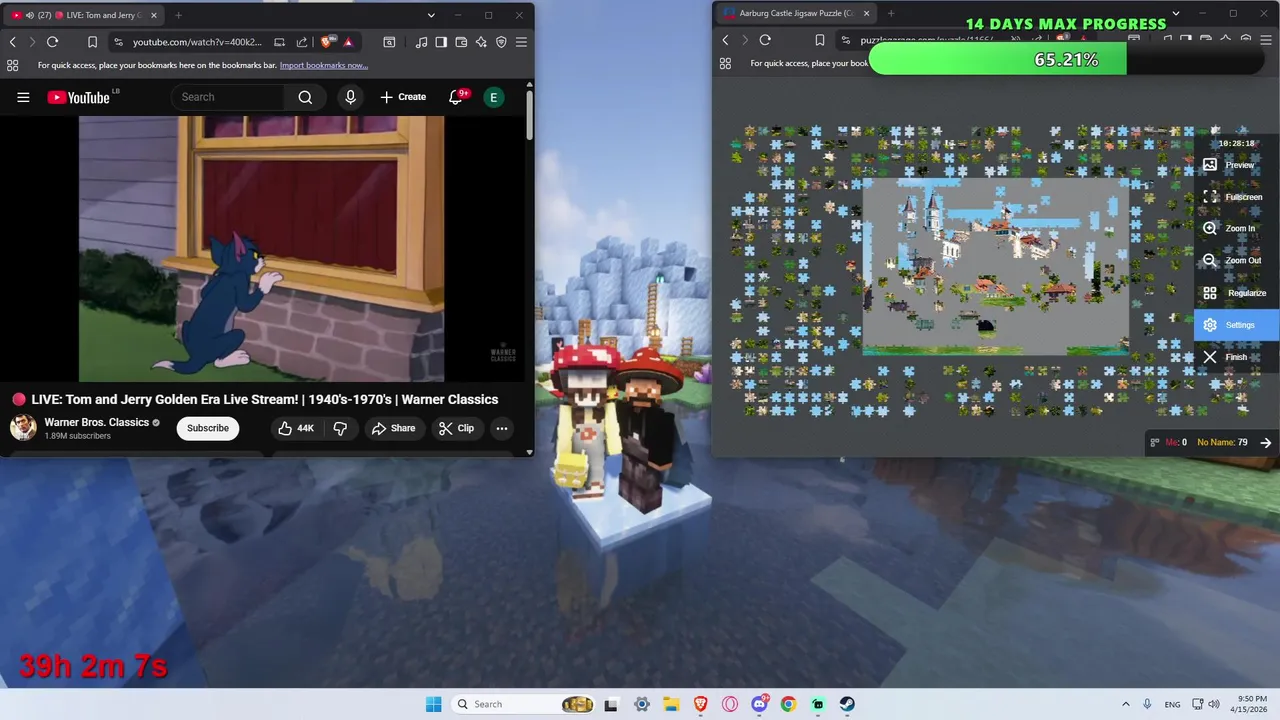
Task: Dislike the Tom and Jerry video
Action: tap(340, 428)
